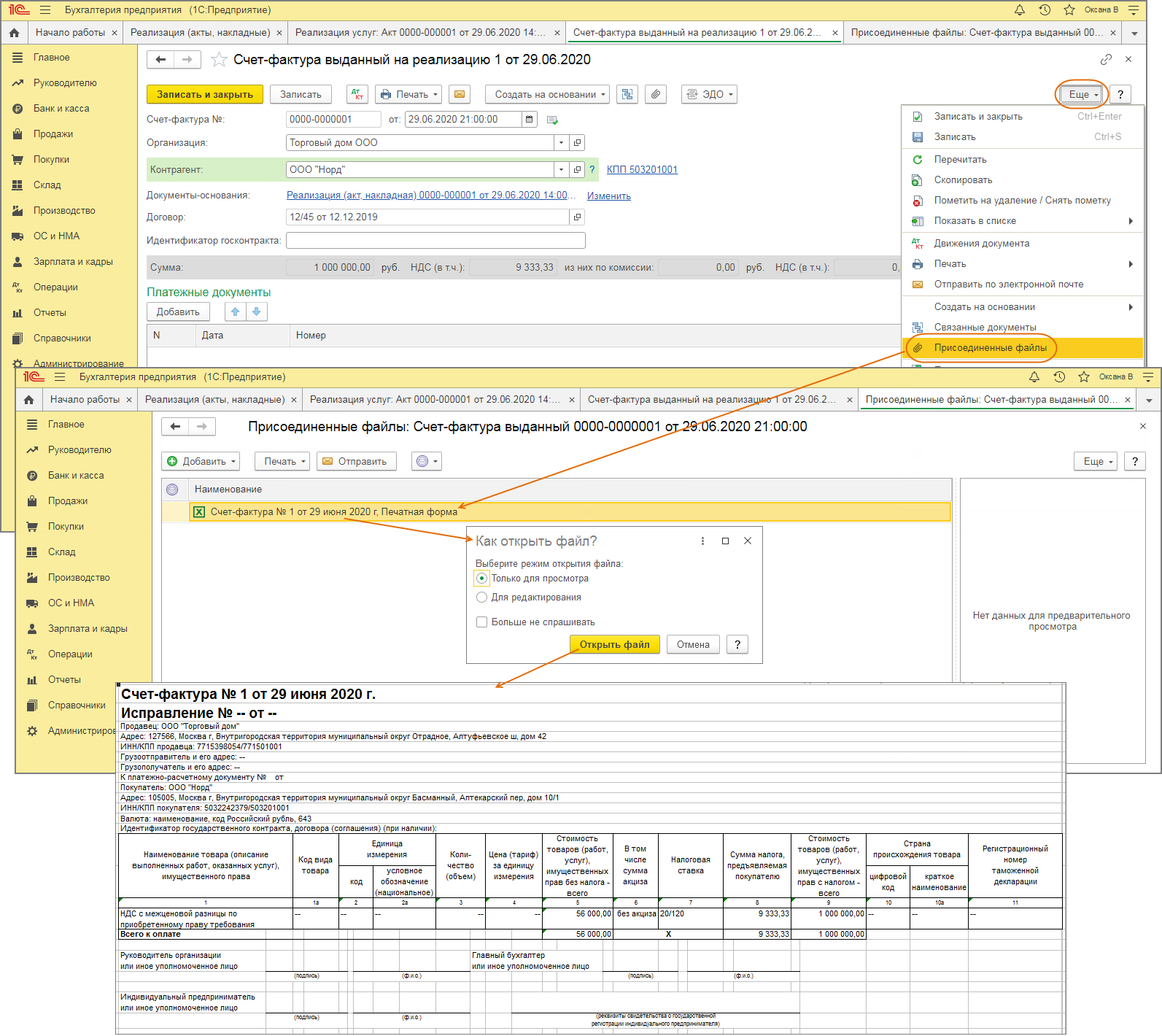Click the open button next to the Организация field

[577, 143]
